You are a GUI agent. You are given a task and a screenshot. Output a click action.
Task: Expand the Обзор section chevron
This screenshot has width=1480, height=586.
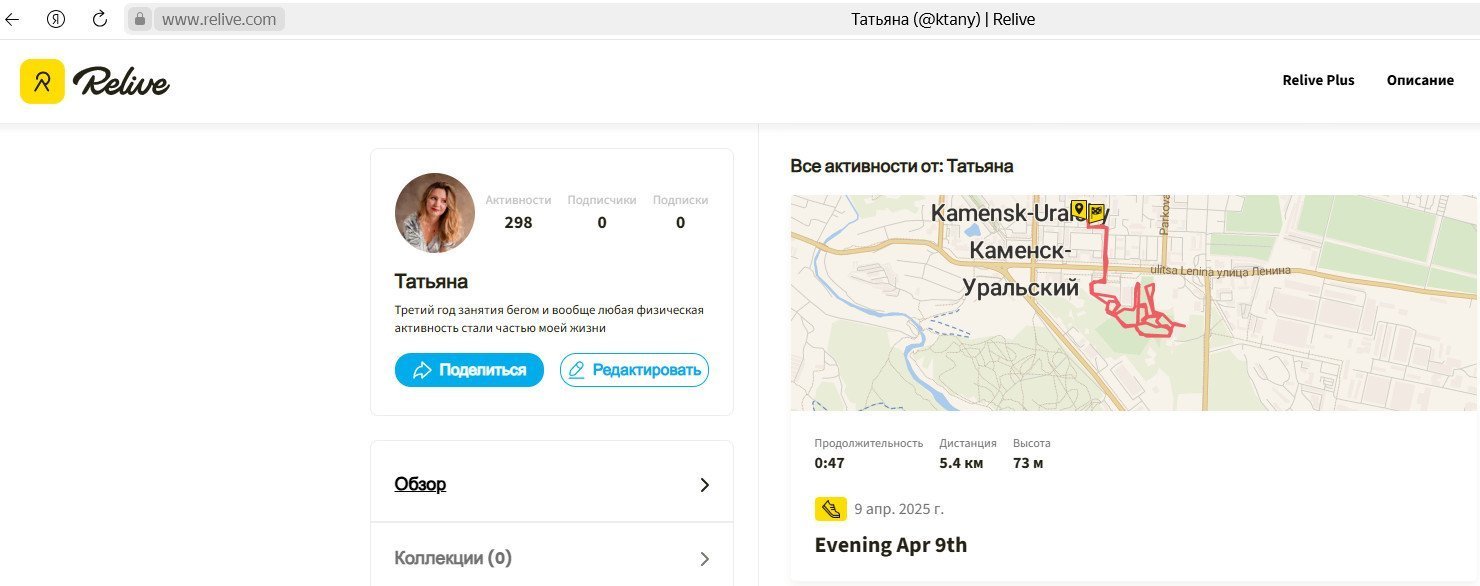tap(704, 485)
